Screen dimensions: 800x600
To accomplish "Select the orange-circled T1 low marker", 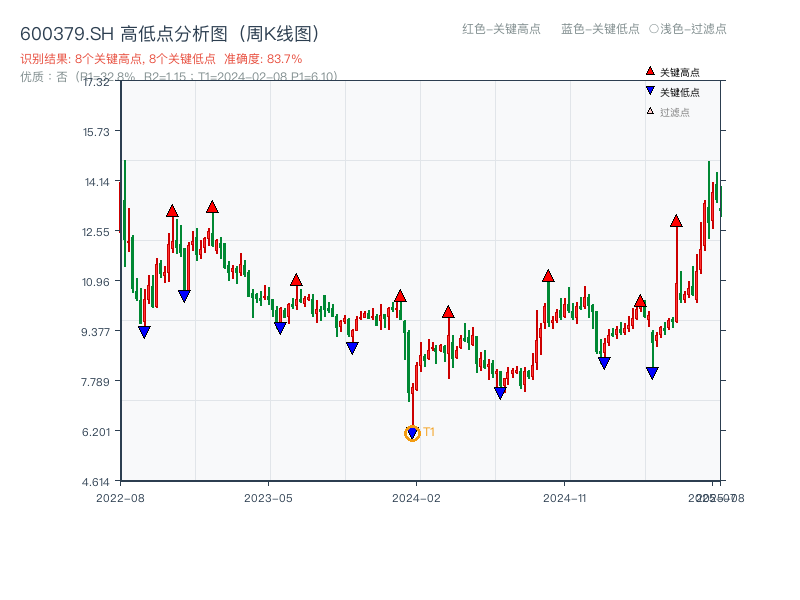I will coord(412,433).
